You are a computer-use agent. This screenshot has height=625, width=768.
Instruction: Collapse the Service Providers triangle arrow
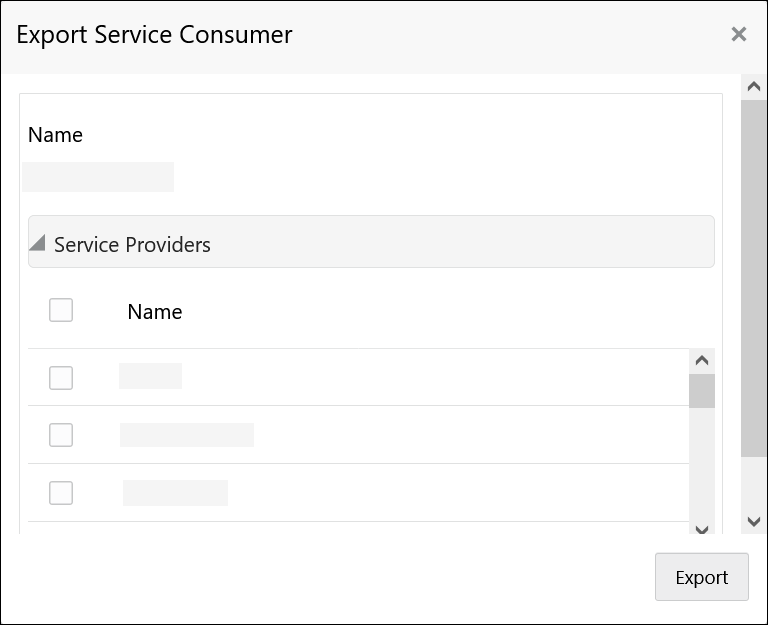coord(38,243)
